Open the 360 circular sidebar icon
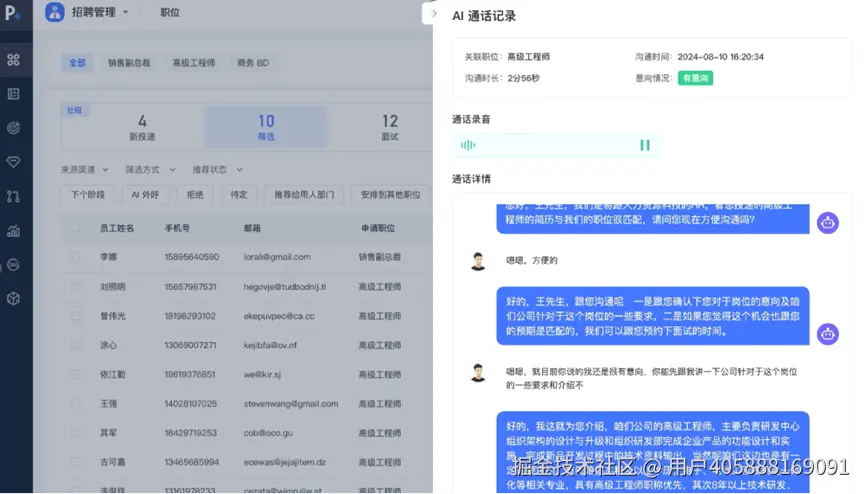 click(13, 265)
